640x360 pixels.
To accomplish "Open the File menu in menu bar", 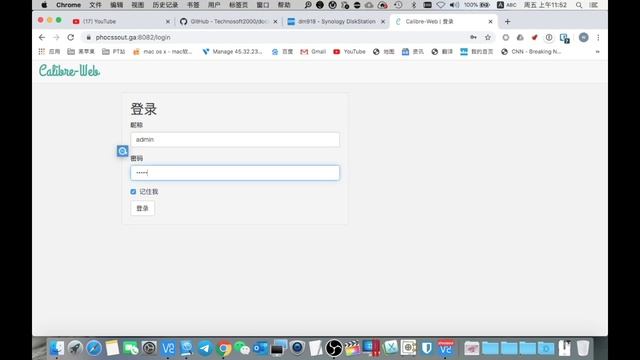I will (x=95, y=5).
